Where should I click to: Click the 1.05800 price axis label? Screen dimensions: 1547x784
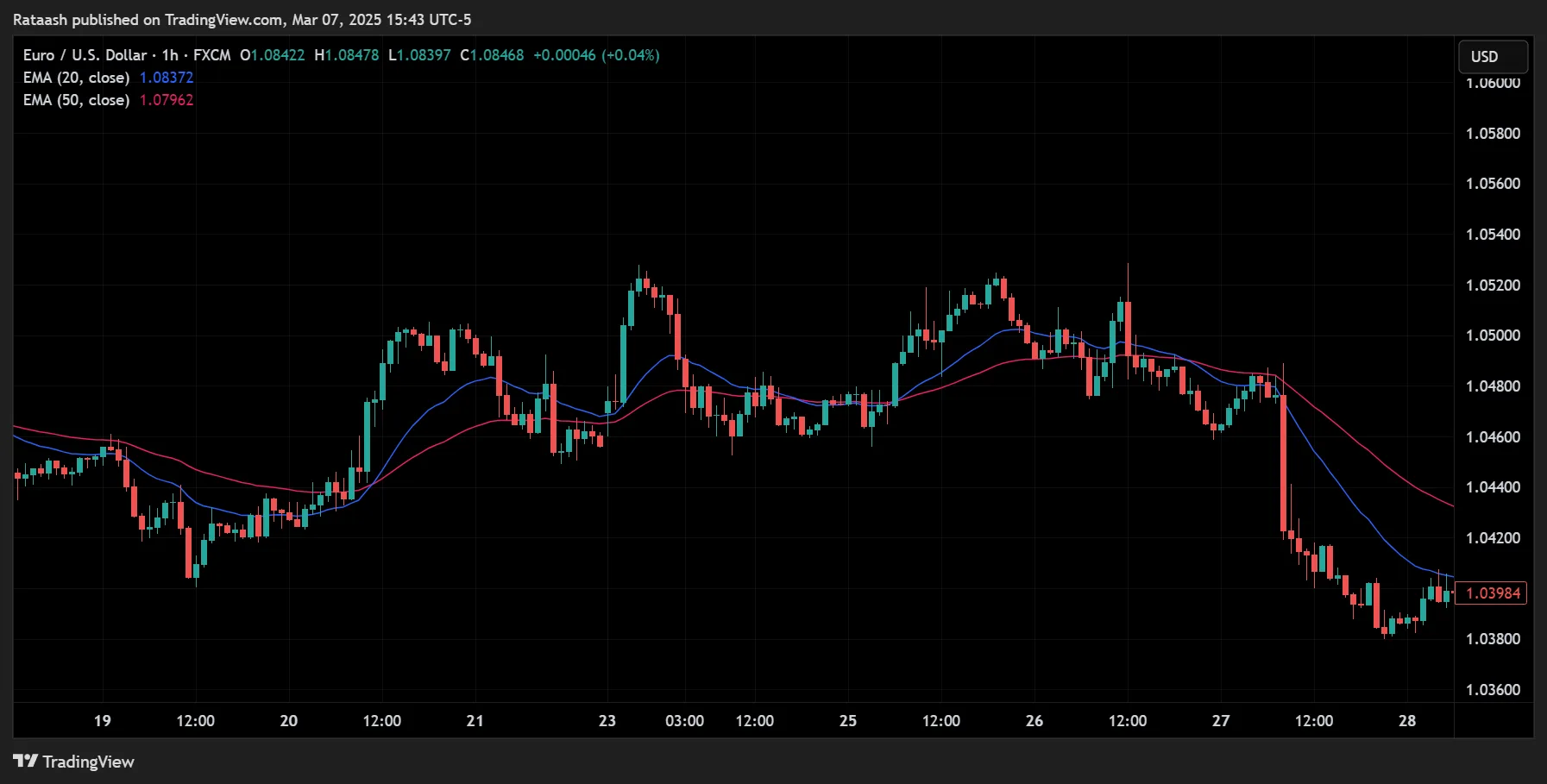click(x=1493, y=134)
